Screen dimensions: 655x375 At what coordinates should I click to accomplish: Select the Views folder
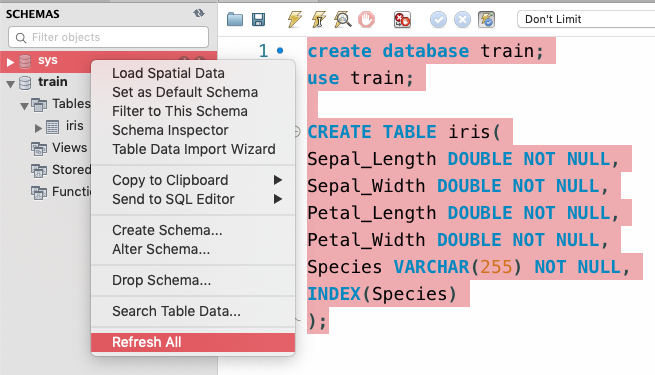tap(69, 147)
